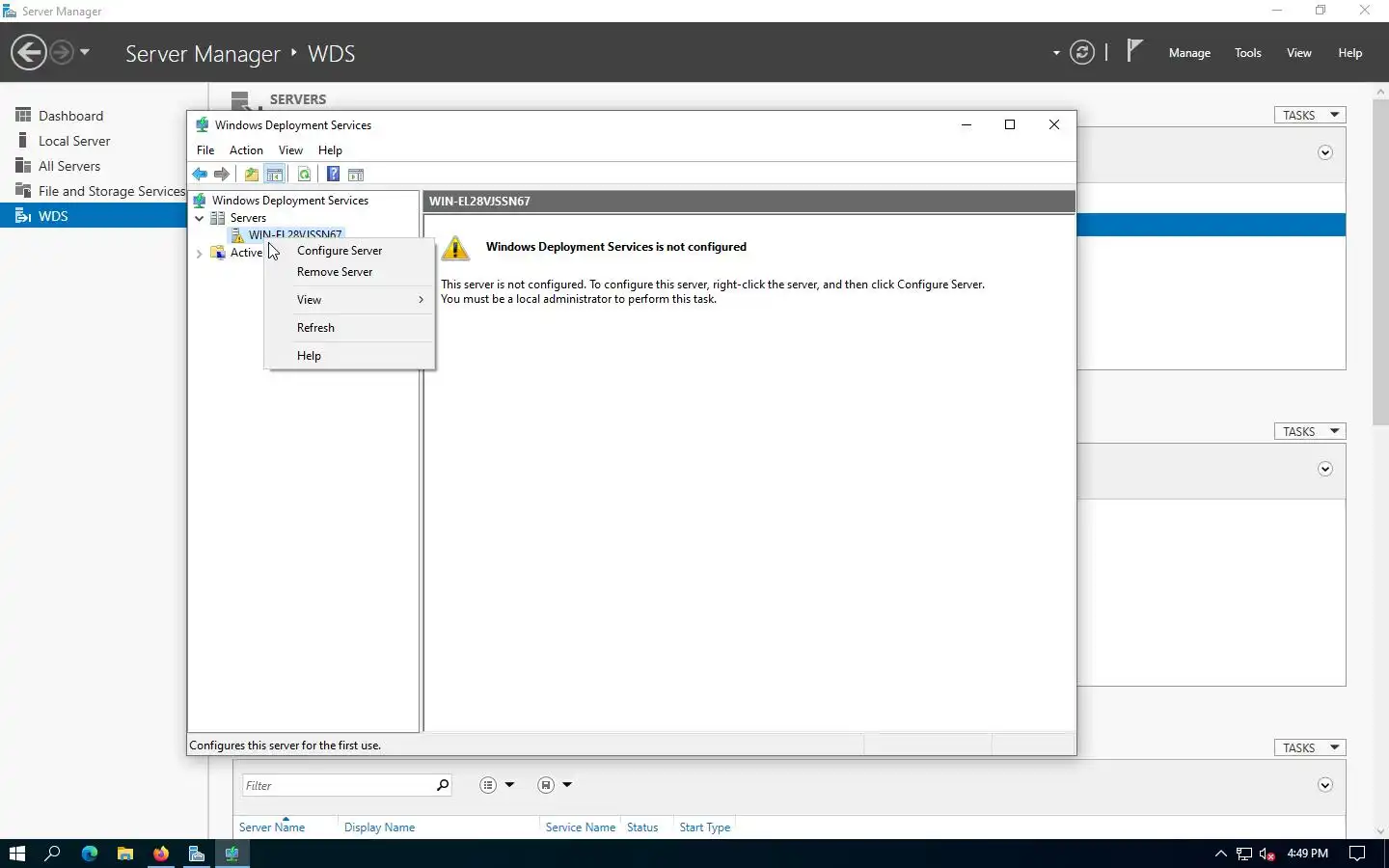Toggle the Show/Hide Action Pane icon

click(356, 175)
